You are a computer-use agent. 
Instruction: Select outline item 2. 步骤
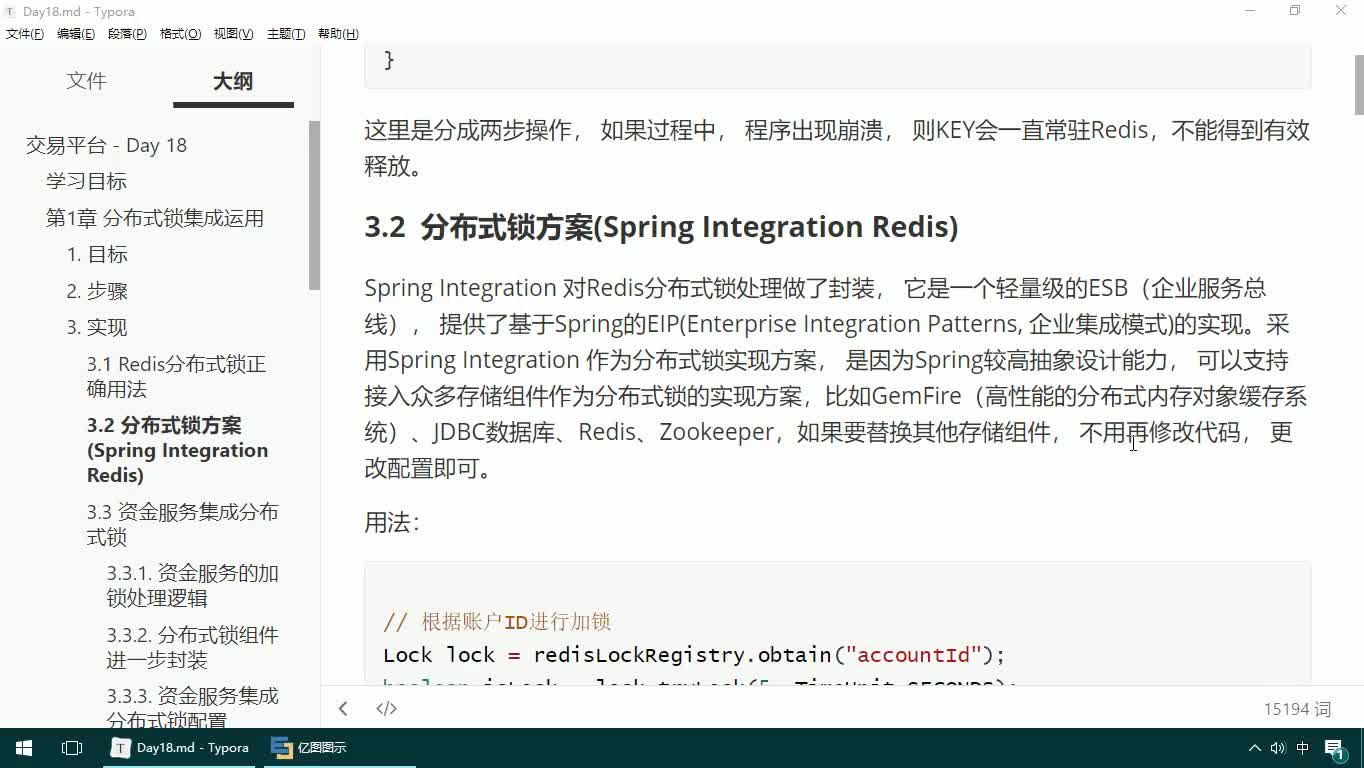(x=97, y=291)
